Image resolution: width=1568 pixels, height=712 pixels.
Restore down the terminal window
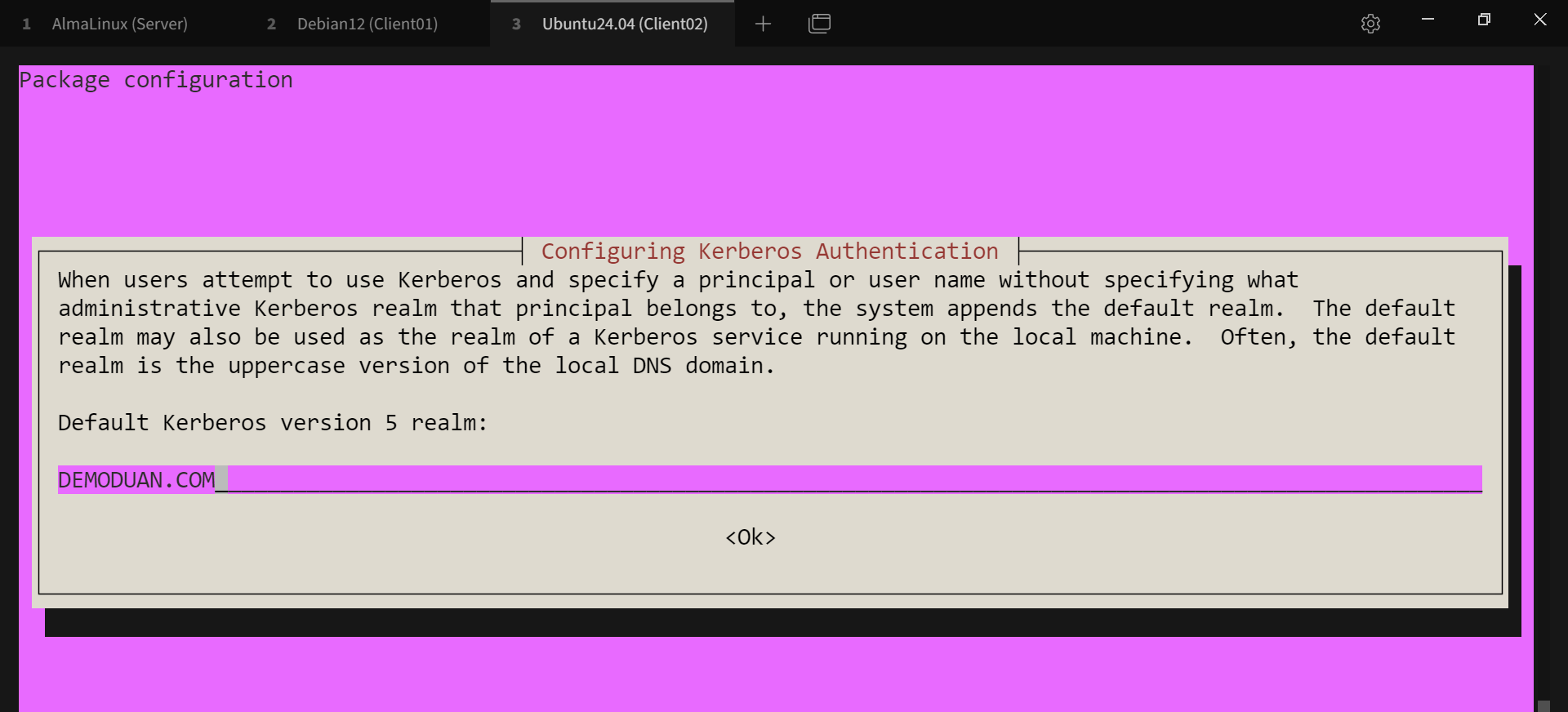1484,20
